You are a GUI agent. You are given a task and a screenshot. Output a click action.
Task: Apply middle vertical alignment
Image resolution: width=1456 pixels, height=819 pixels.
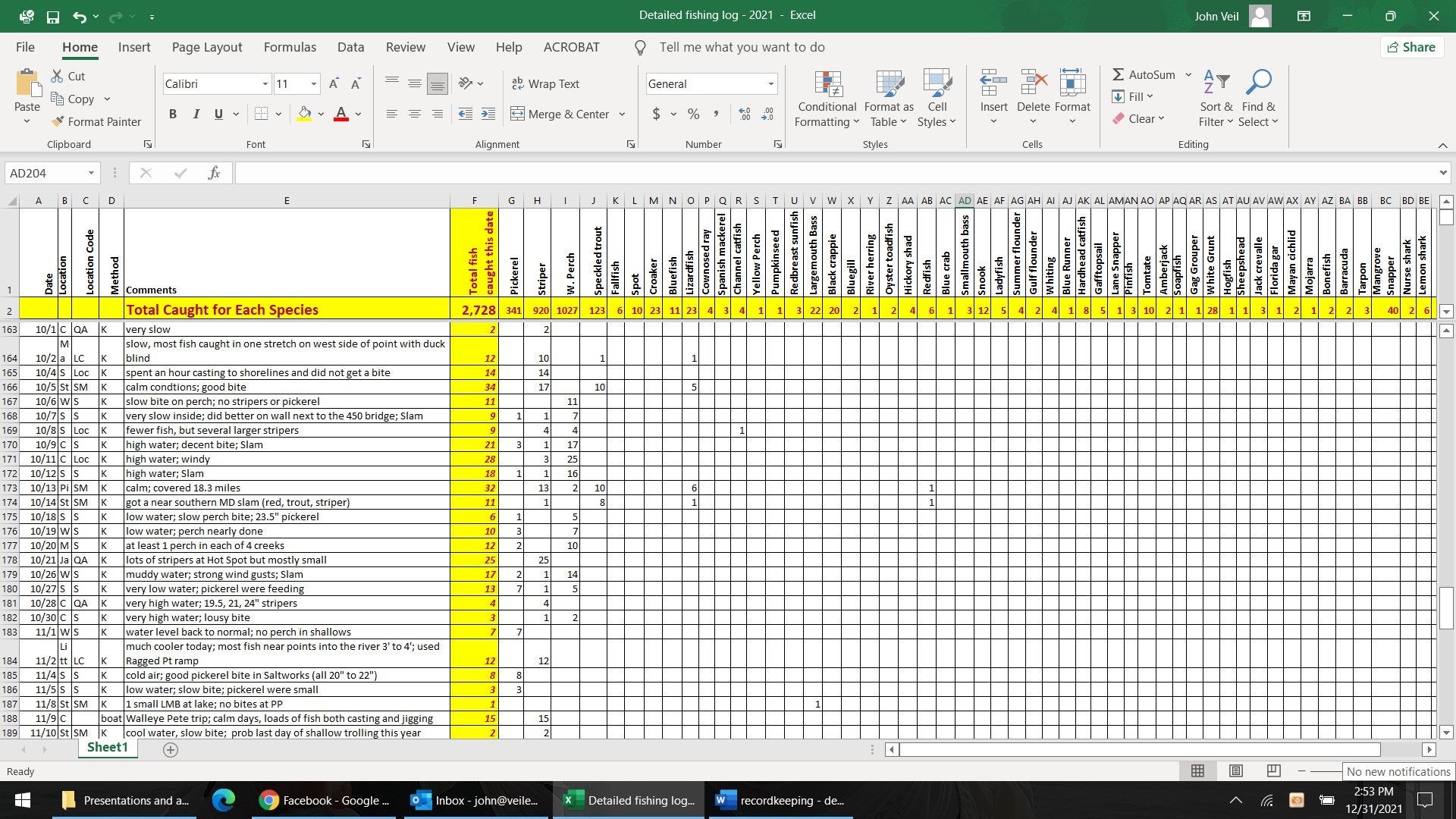(415, 83)
